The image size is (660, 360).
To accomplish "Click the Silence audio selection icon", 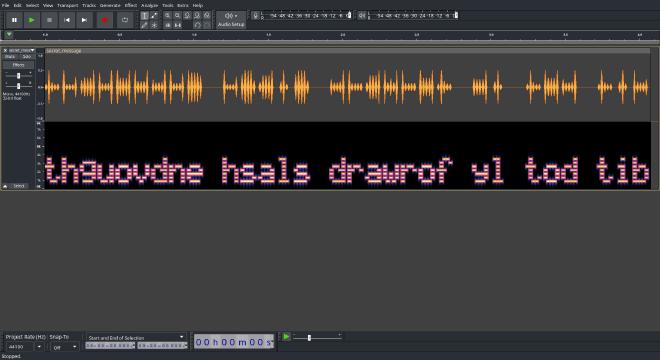I will (x=177, y=25).
